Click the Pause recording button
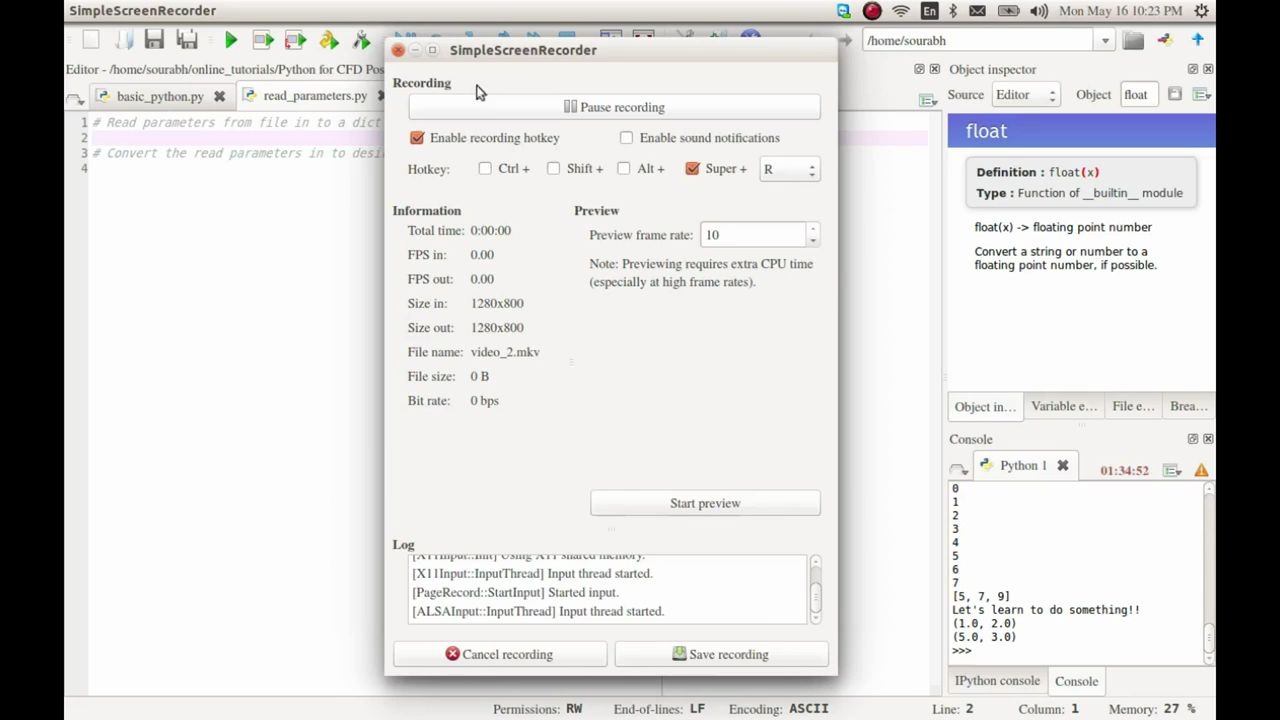1280x720 pixels. [x=614, y=107]
